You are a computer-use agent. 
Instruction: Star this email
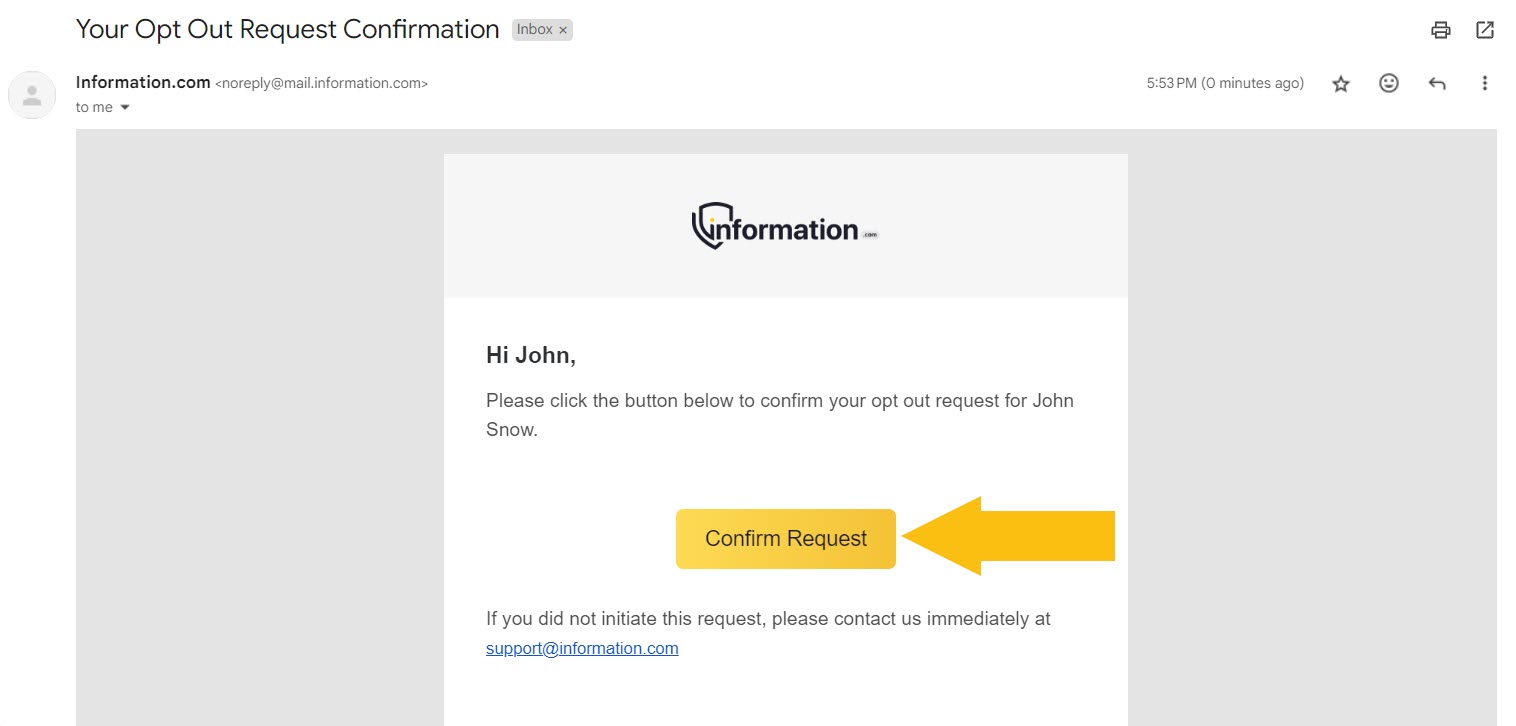(x=1341, y=84)
